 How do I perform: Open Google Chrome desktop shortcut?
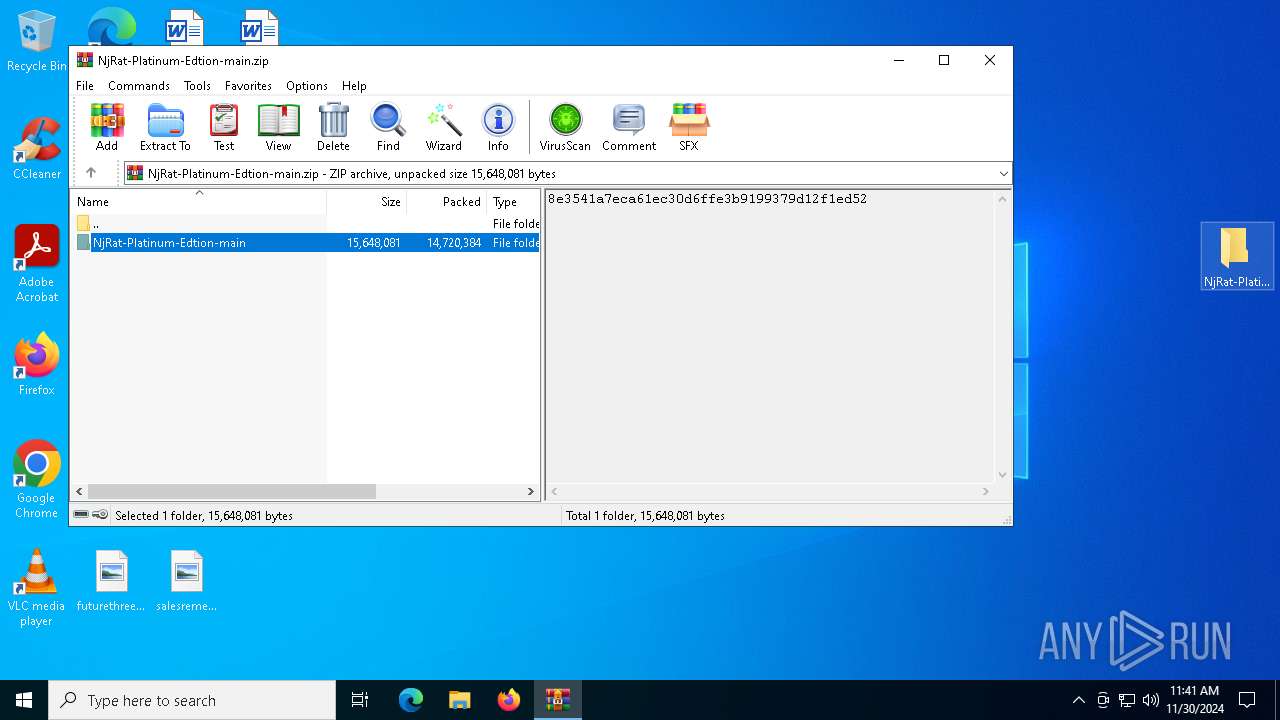pyautogui.click(x=37, y=480)
